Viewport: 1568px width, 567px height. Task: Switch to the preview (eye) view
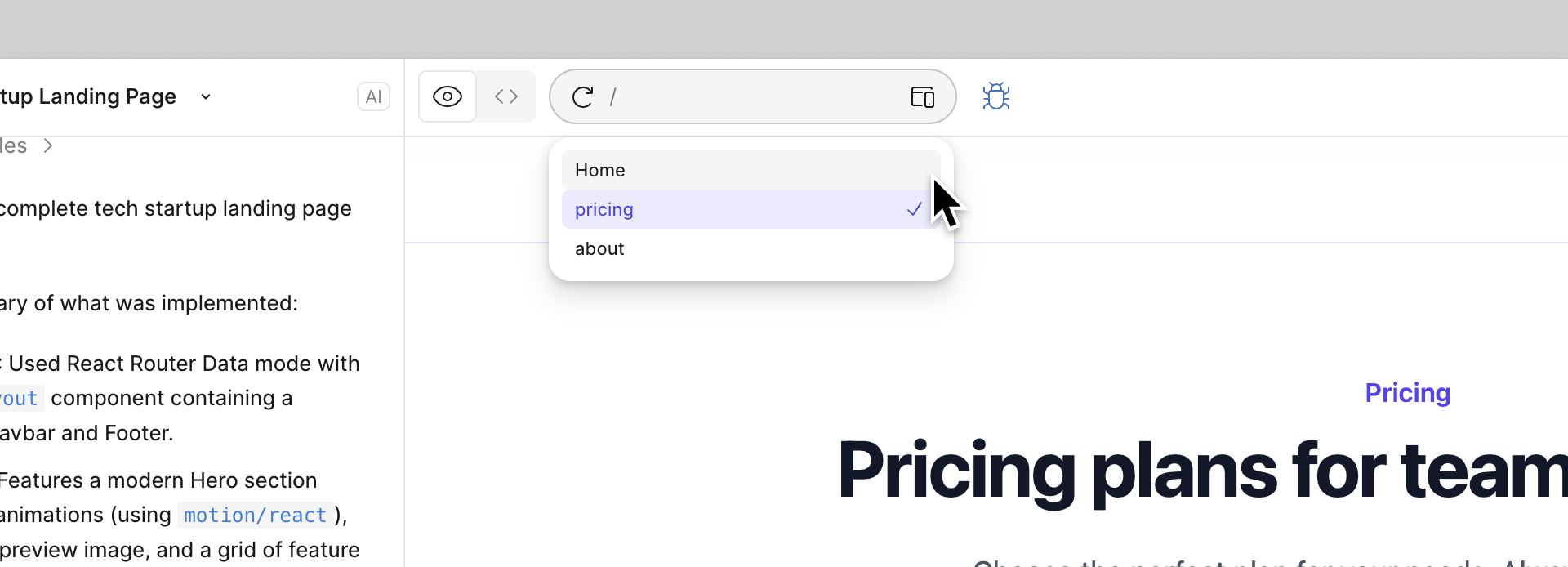(448, 97)
